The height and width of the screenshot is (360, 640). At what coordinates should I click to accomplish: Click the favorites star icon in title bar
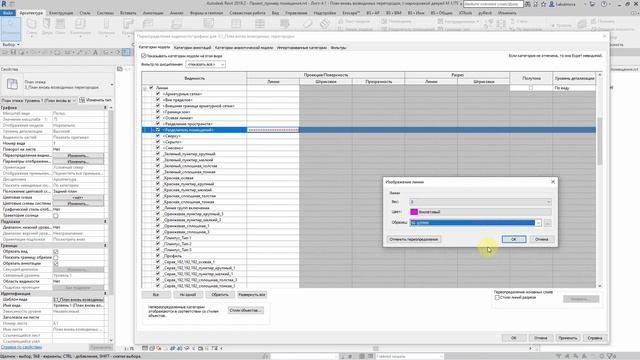(x=543, y=4)
